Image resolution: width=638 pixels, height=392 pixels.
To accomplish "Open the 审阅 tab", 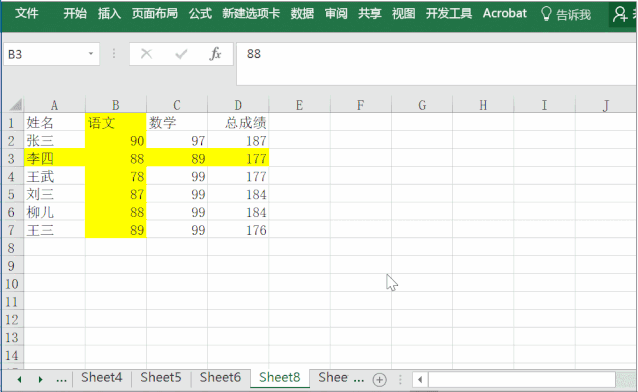I will (x=336, y=13).
